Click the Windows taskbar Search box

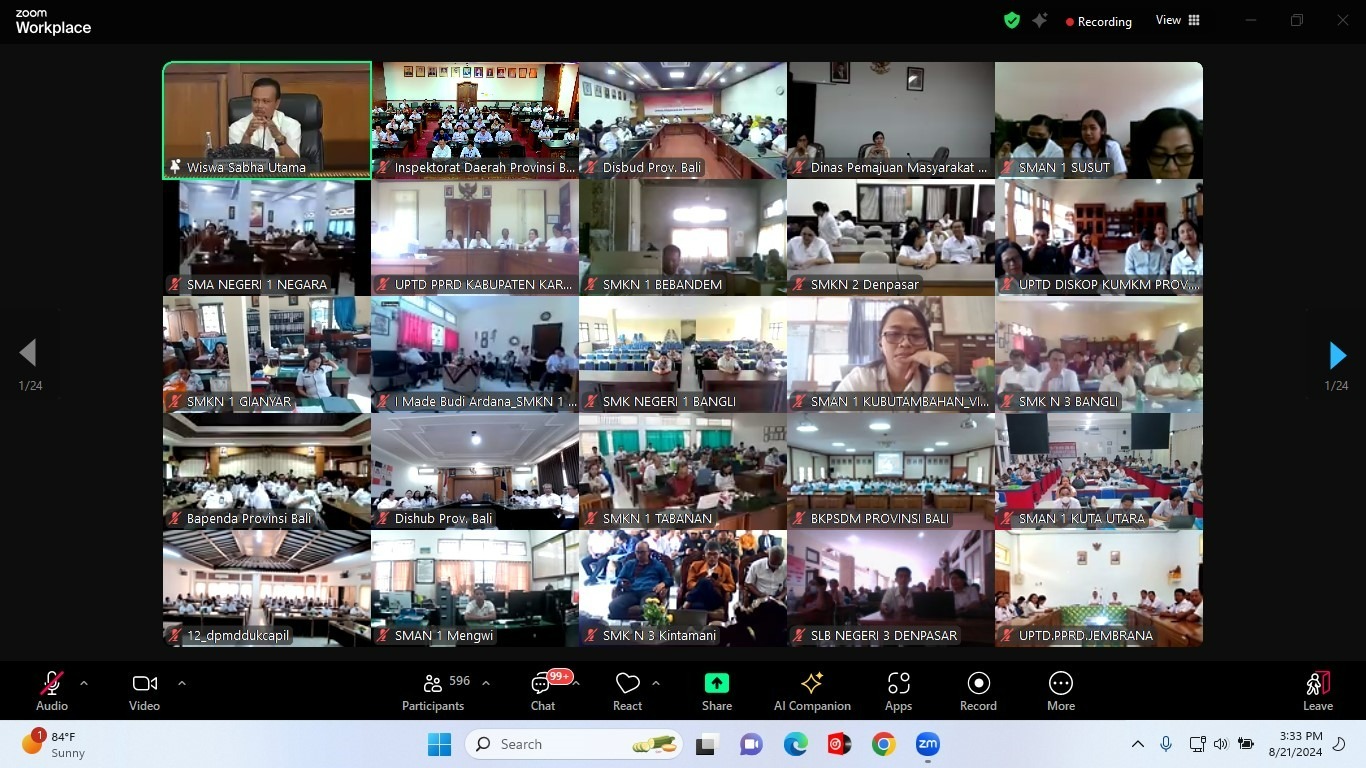point(574,744)
